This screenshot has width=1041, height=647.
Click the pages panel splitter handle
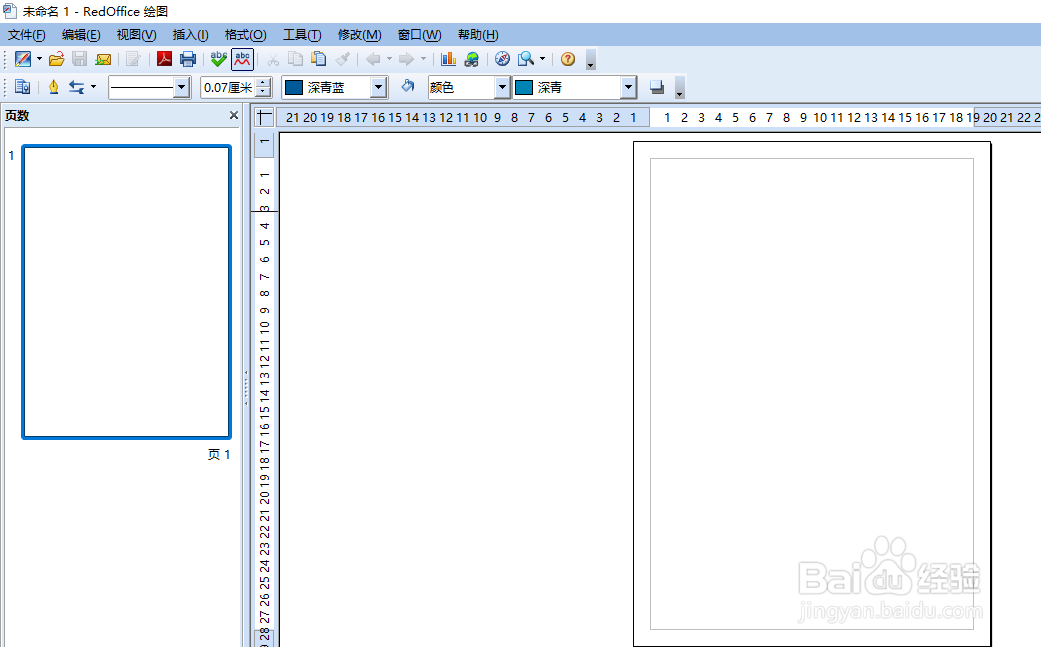click(x=246, y=388)
